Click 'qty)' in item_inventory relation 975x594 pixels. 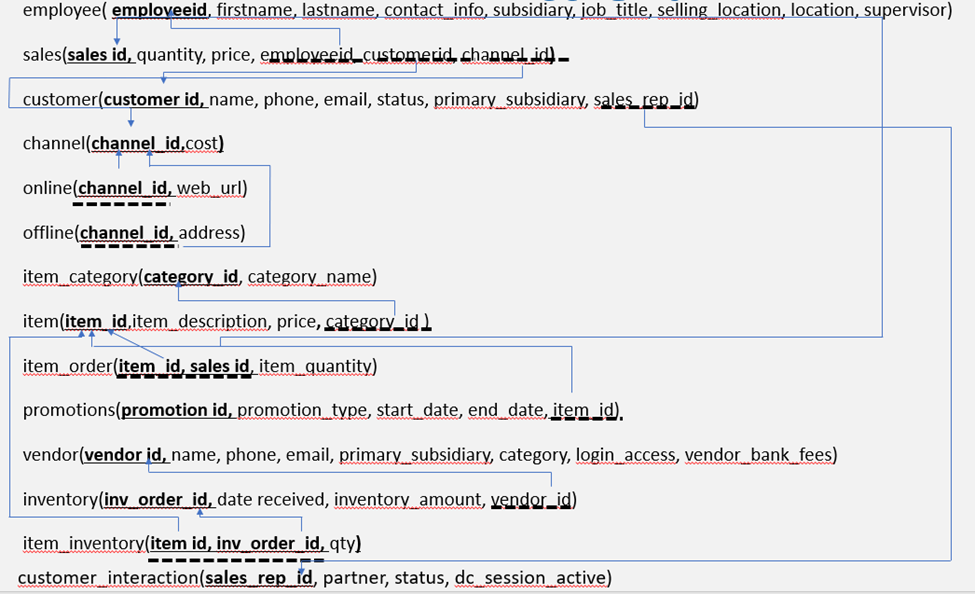pyautogui.click(x=346, y=544)
